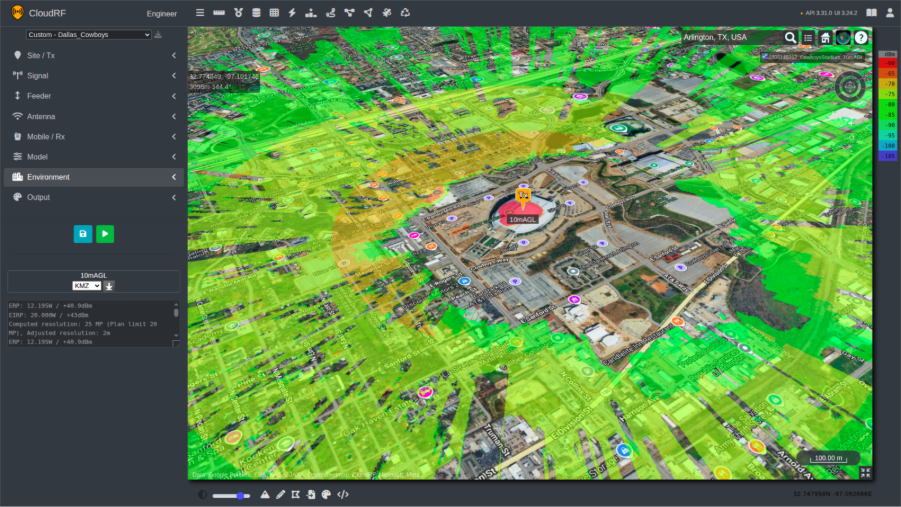This screenshot has width=901, height=507.
Task: Adjust the layer opacity slider
Action: 231,495
